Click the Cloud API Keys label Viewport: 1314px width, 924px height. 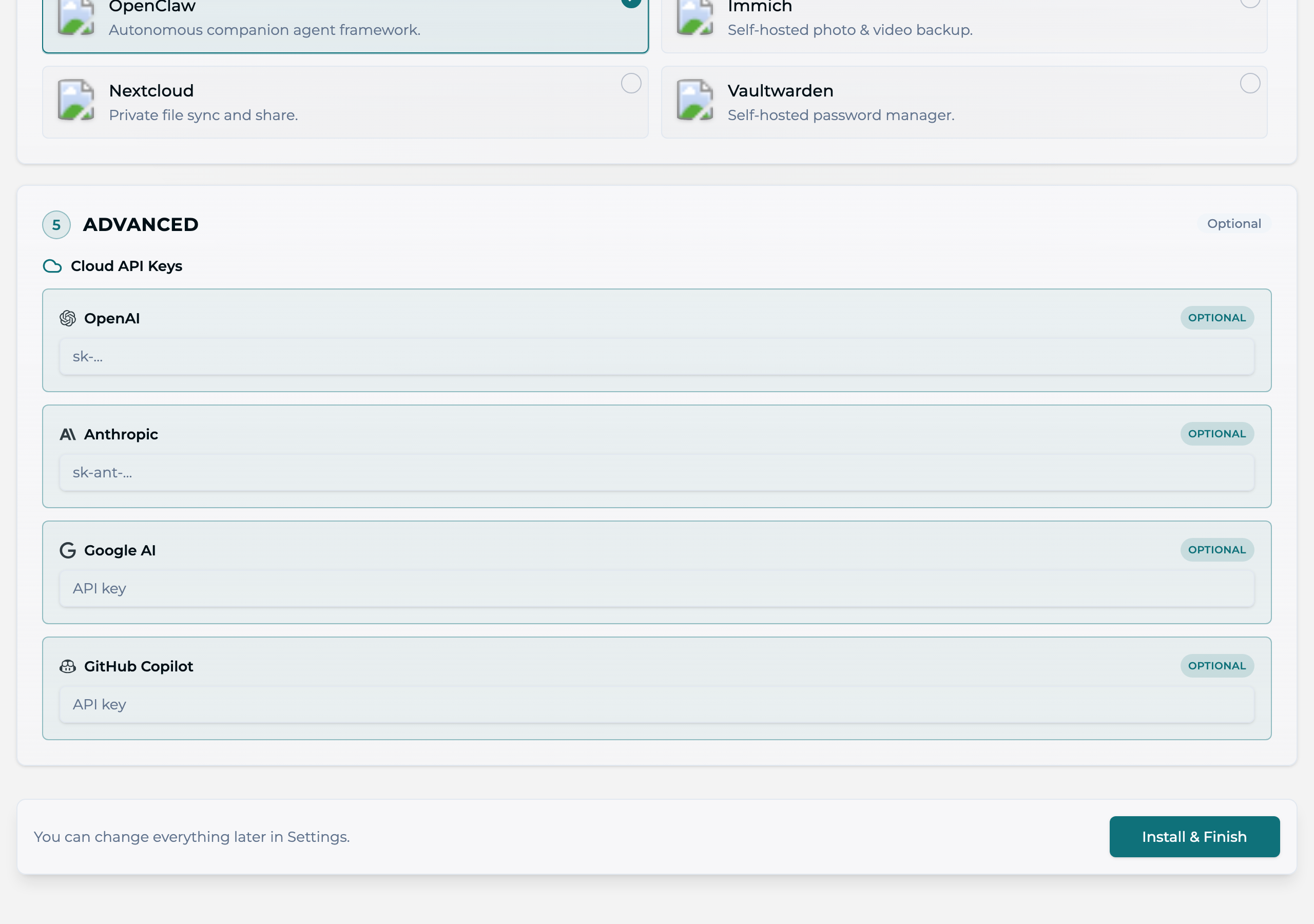[126, 266]
